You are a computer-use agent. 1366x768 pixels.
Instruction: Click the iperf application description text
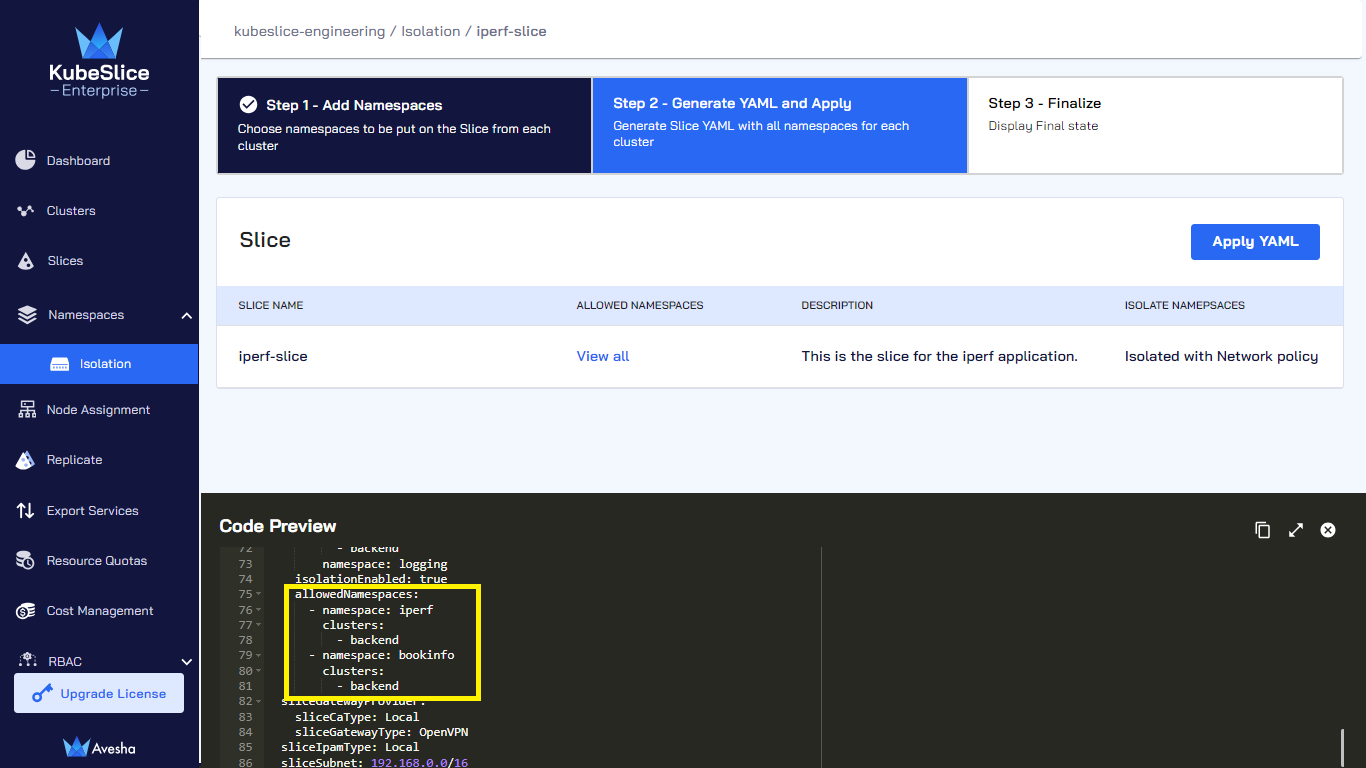point(940,356)
